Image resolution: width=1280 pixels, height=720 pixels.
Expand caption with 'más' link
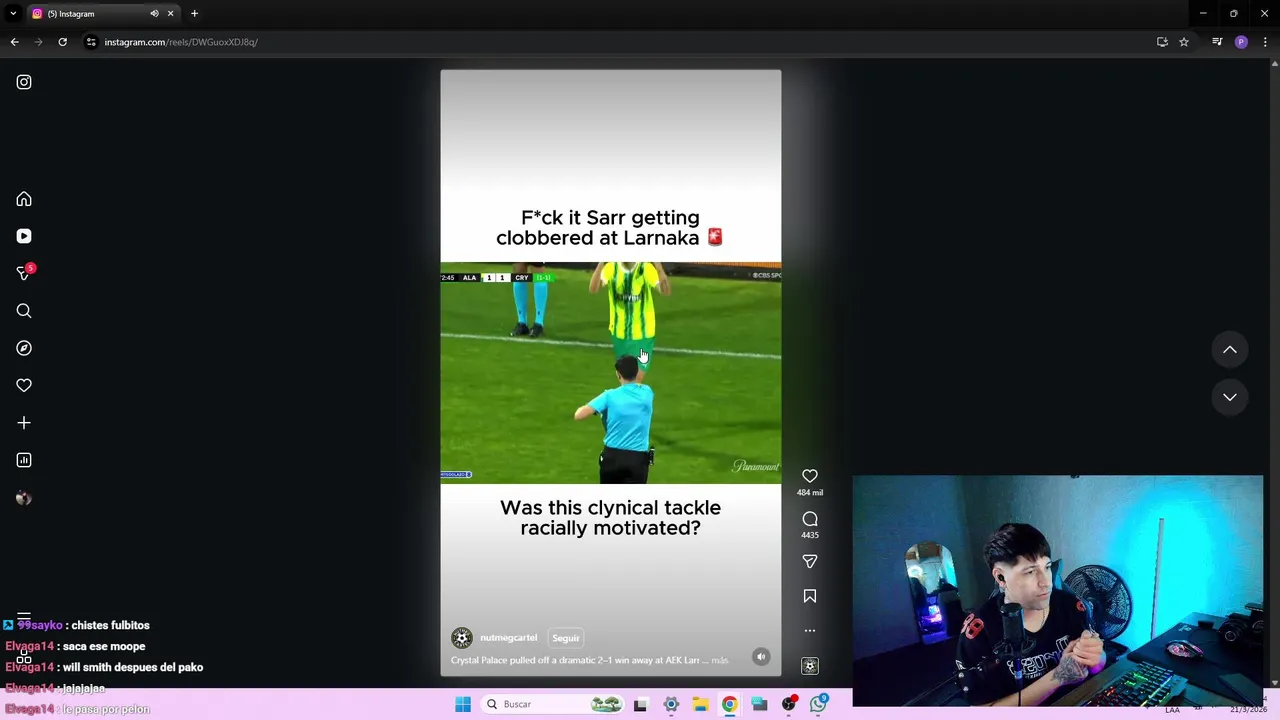pyautogui.click(x=720, y=660)
